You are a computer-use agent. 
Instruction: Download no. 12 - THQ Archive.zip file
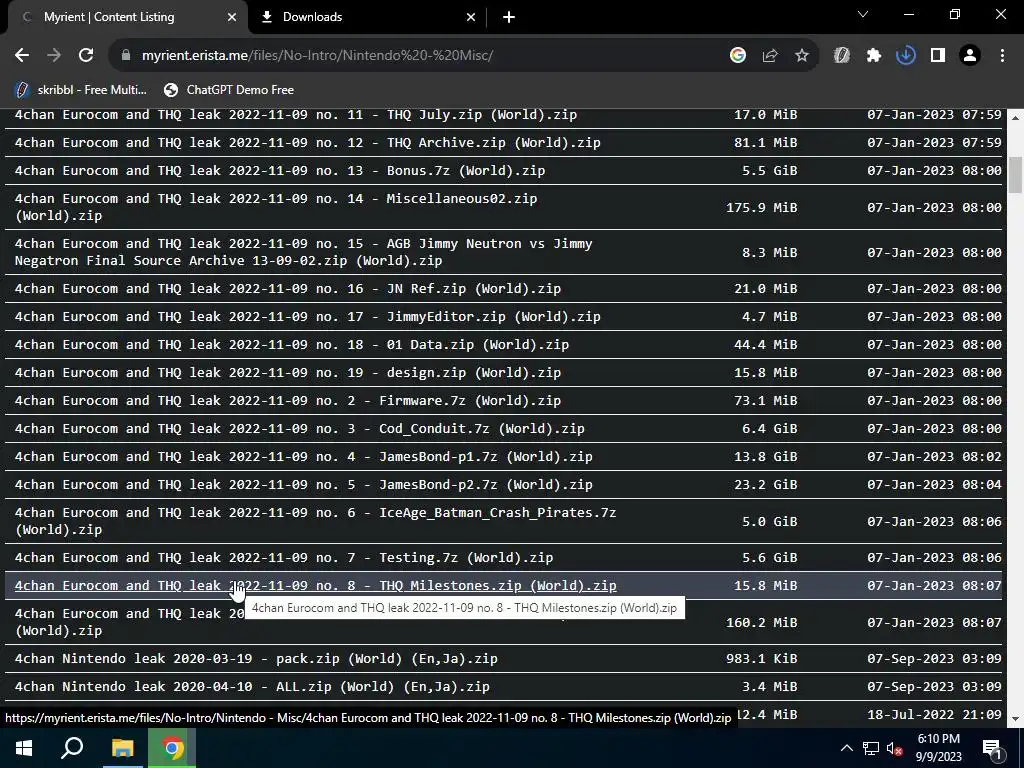tap(307, 143)
